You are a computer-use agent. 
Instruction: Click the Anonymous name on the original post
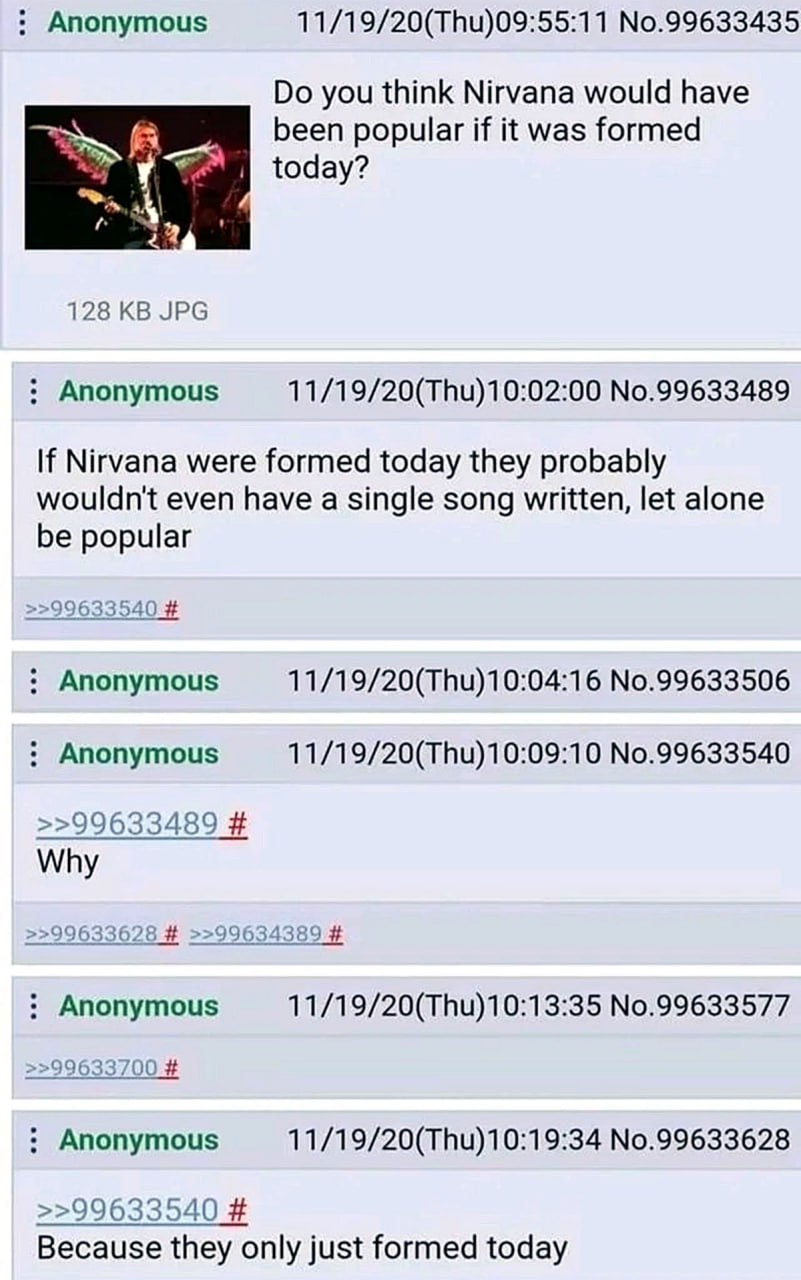(x=128, y=22)
